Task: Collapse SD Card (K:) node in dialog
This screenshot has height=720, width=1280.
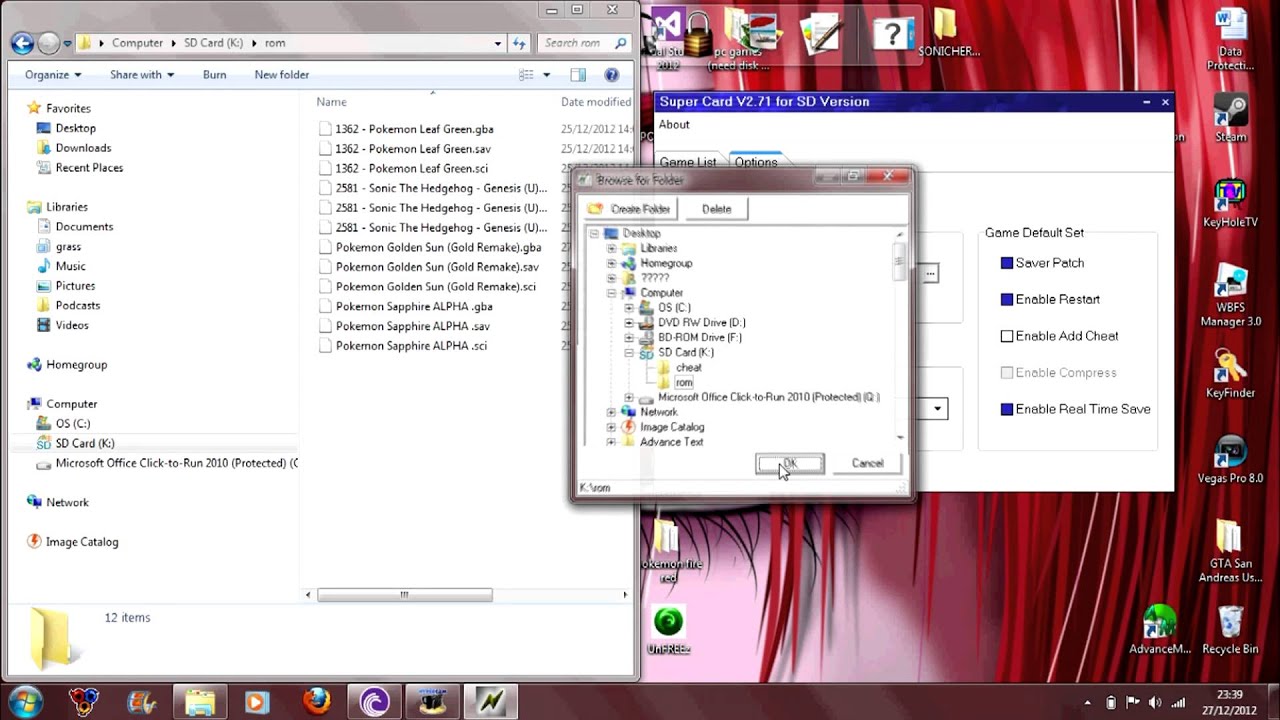Action: click(629, 353)
